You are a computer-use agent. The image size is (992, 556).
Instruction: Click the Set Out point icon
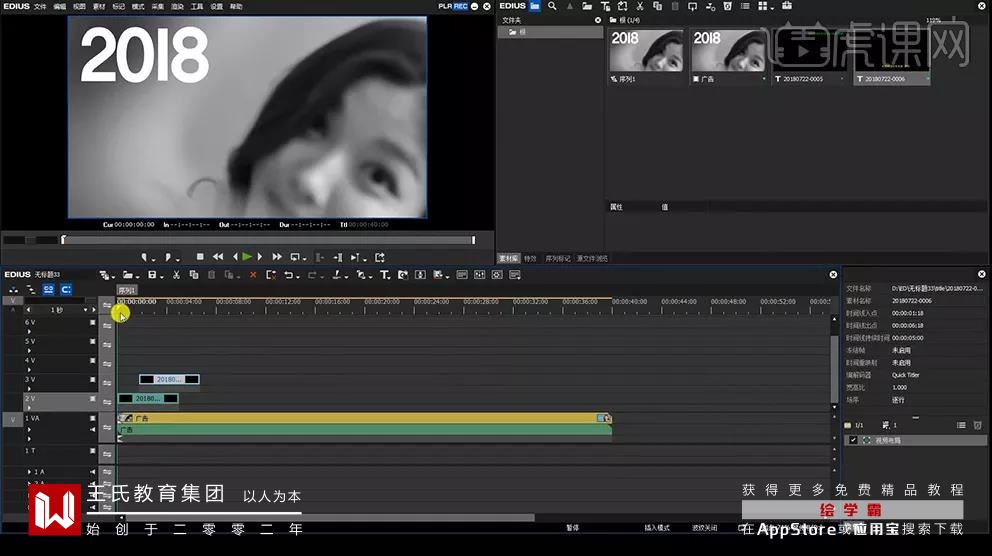tap(168, 257)
